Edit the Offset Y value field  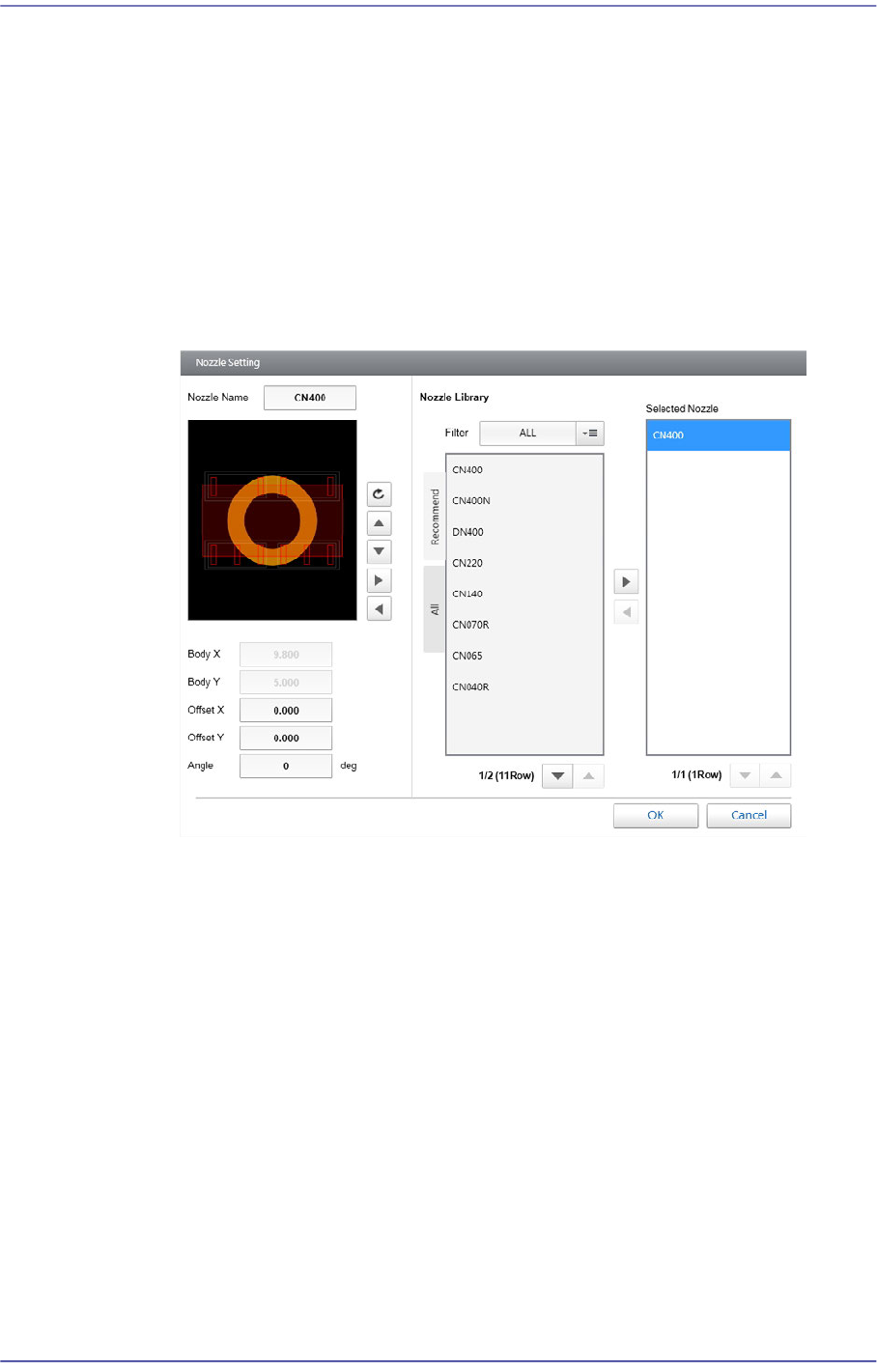[x=286, y=739]
